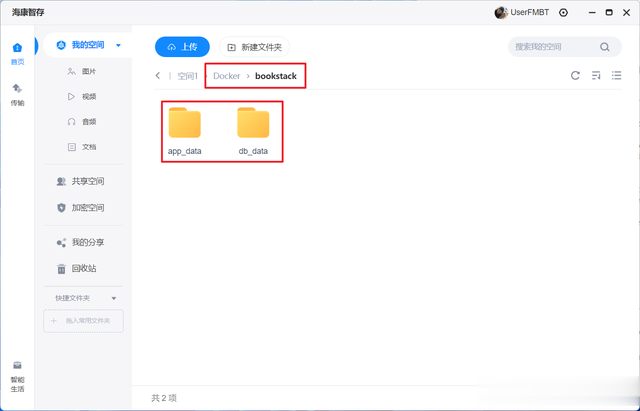Click the 拖入常用文件夹 drop box
640x411 pixels.
point(83,321)
